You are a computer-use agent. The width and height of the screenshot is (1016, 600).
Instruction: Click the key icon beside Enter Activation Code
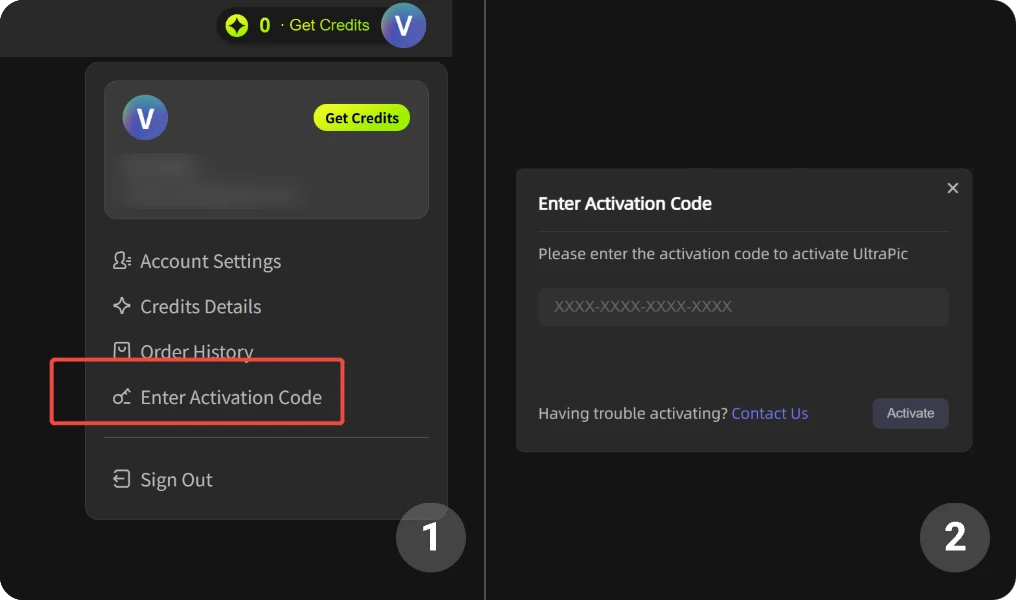point(122,398)
